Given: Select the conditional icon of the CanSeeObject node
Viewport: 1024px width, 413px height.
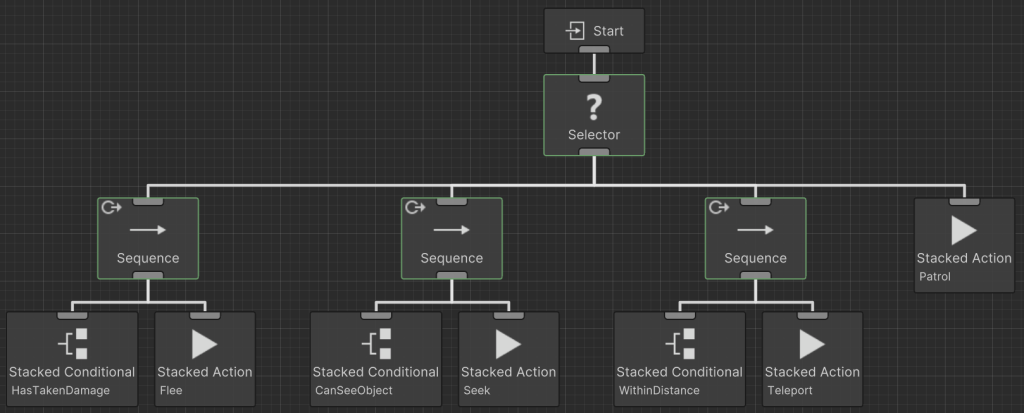Looking at the screenshot, I should pos(376,343).
